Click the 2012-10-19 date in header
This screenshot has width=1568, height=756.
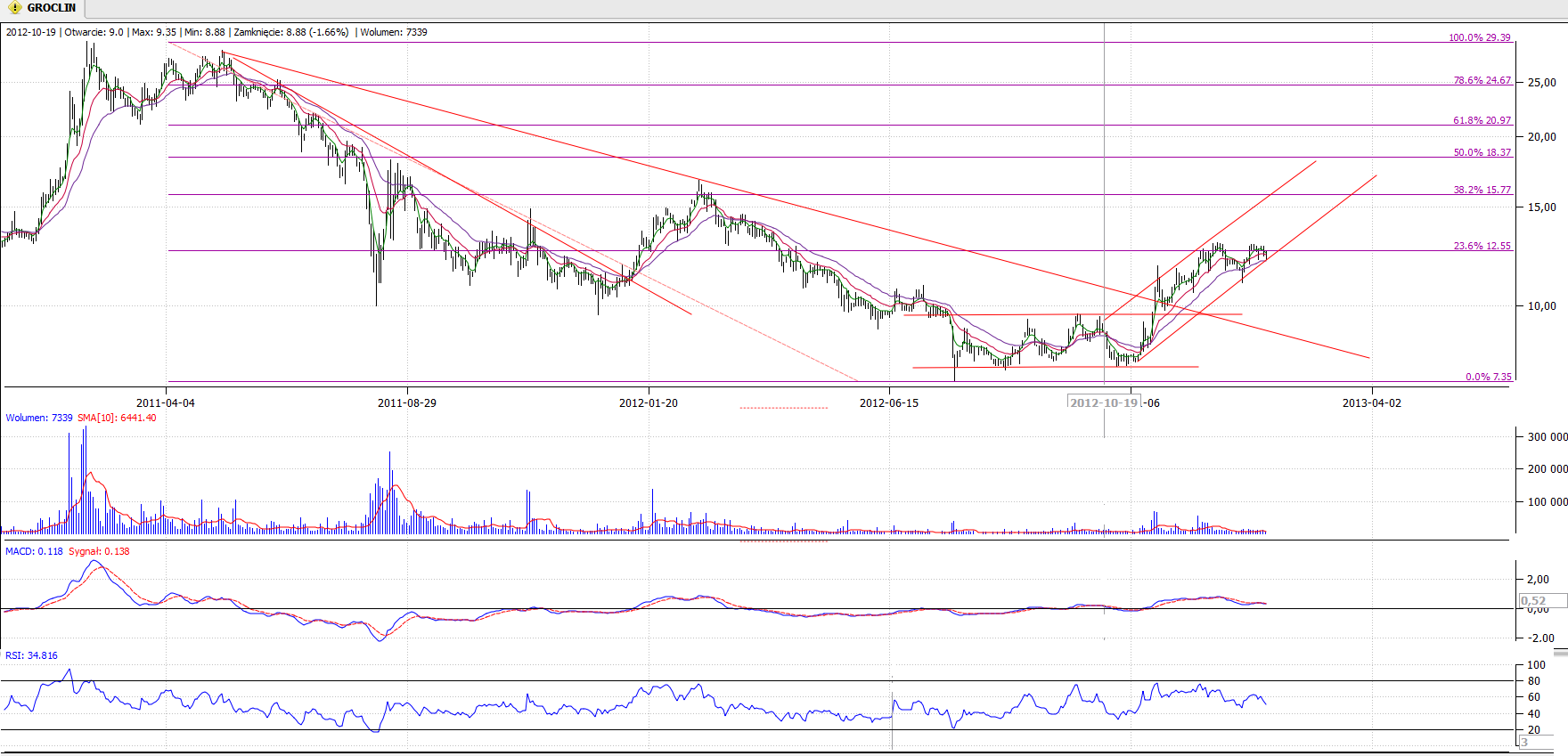pos(31,32)
